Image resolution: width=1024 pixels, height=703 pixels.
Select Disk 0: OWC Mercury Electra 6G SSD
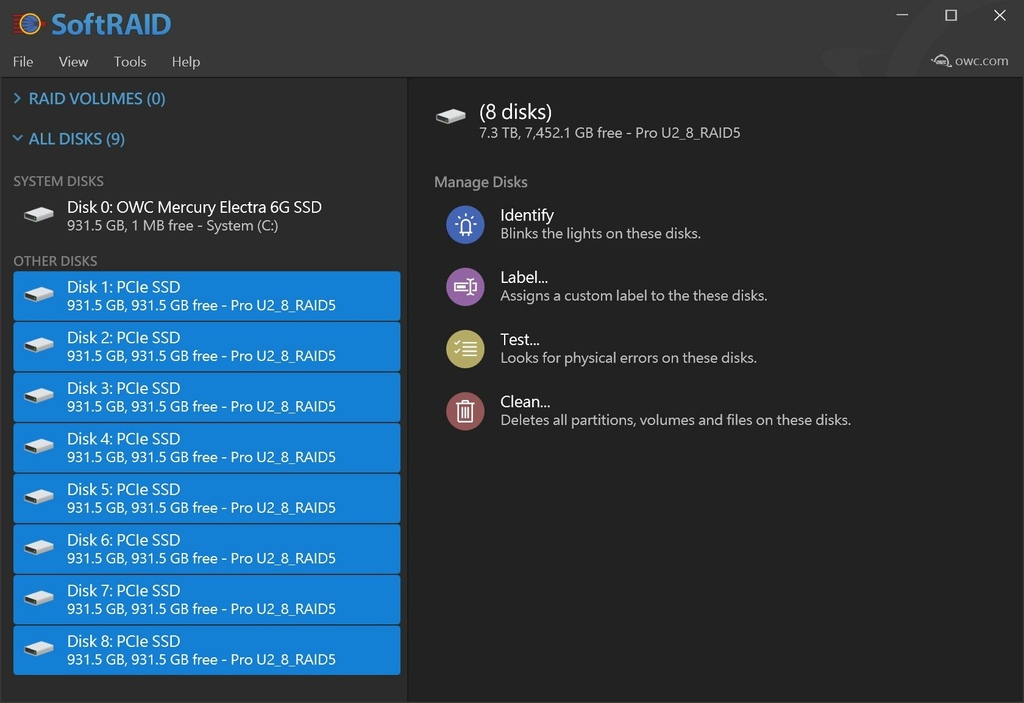tap(206, 216)
